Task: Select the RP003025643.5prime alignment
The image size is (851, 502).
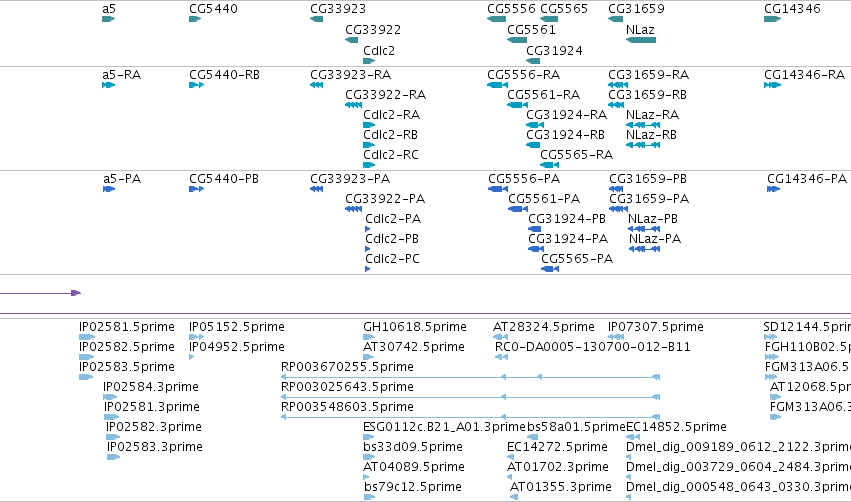Action: (x=470, y=397)
